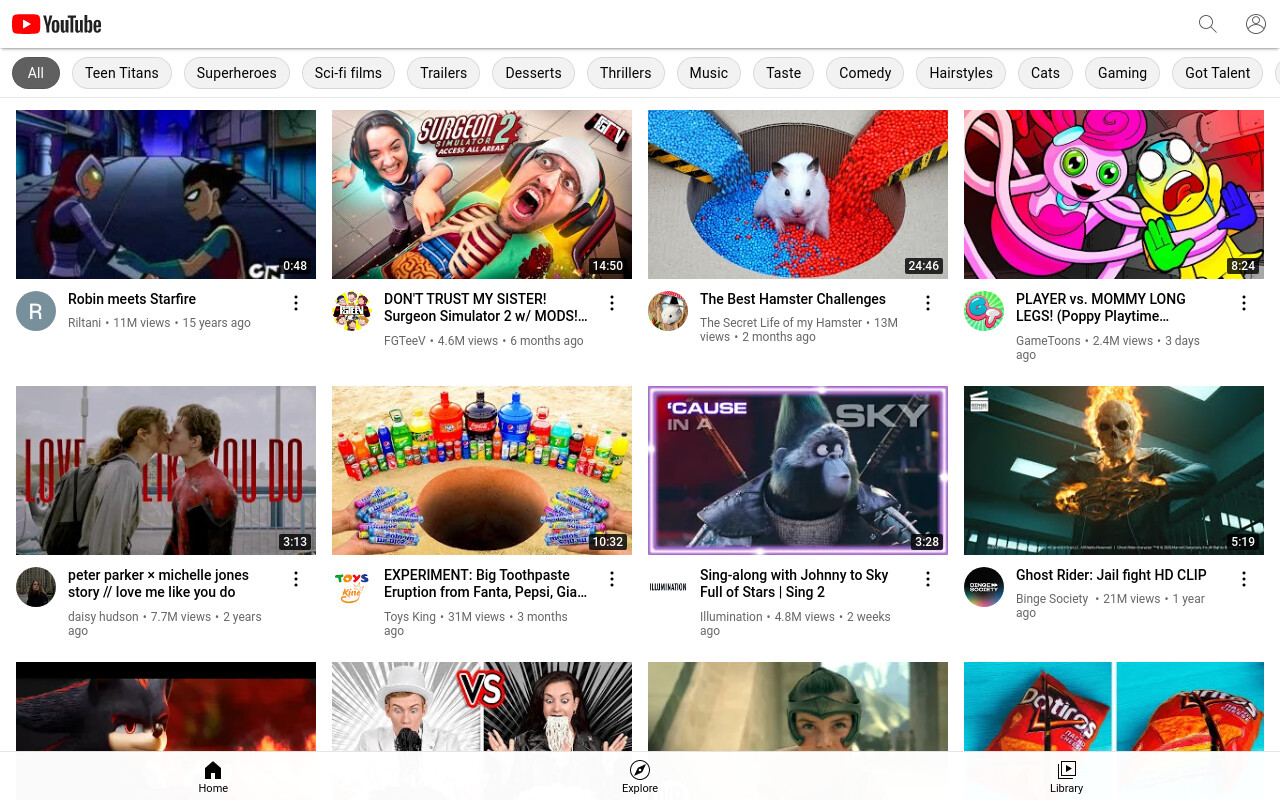Open title 'EXPERIMENT: Big Toothpaste Eruption'
This screenshot has width=1280, height=800.
[x=486, y=583]
